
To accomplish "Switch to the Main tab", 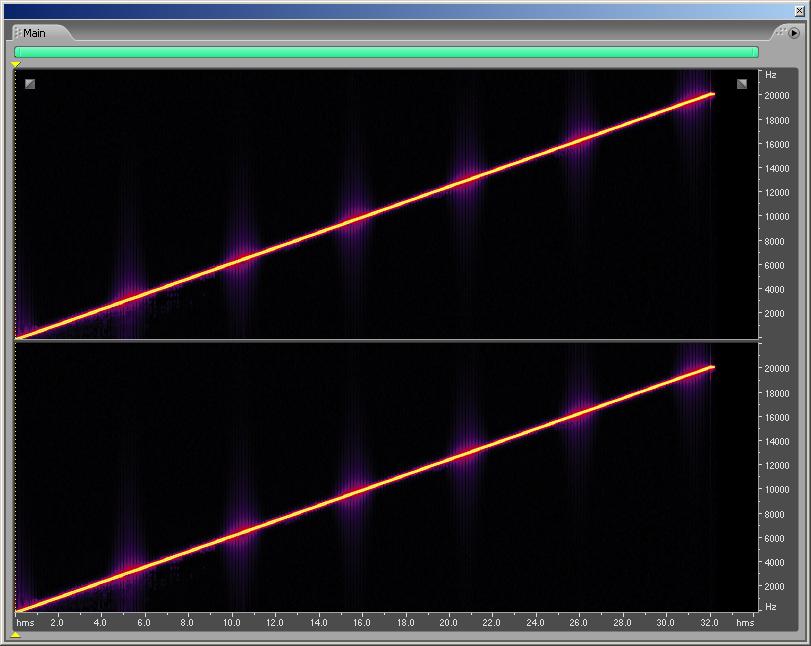I will [x=40, y=33].
